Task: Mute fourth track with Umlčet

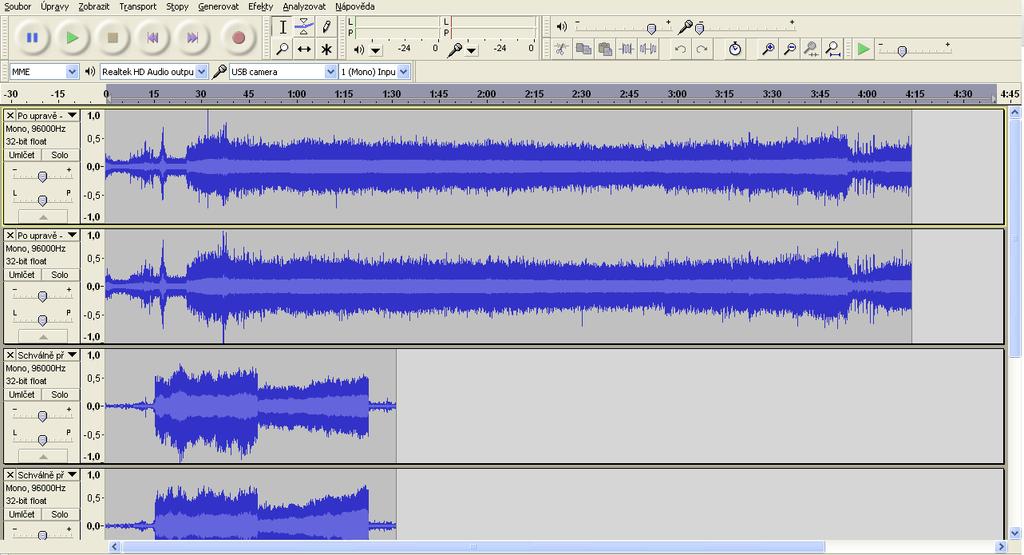Action: point(22,515)
